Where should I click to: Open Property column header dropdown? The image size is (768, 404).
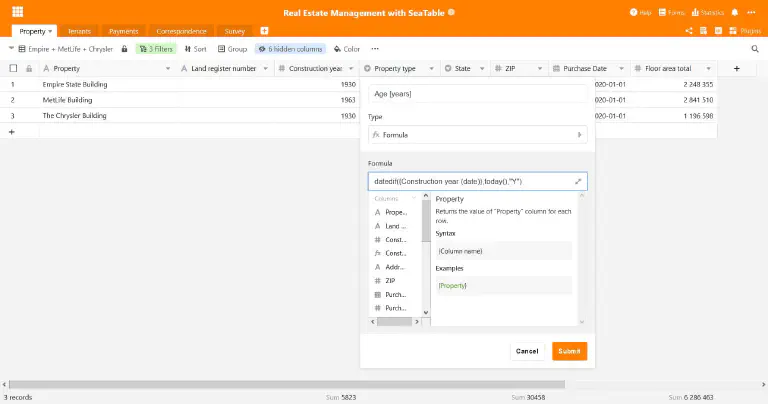click(x=168, y=69)
